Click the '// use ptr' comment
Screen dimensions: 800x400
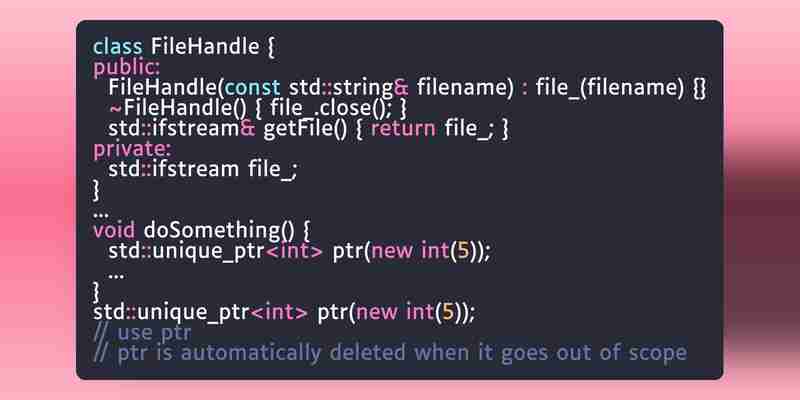pyautogui.click(x=142, y=333)
